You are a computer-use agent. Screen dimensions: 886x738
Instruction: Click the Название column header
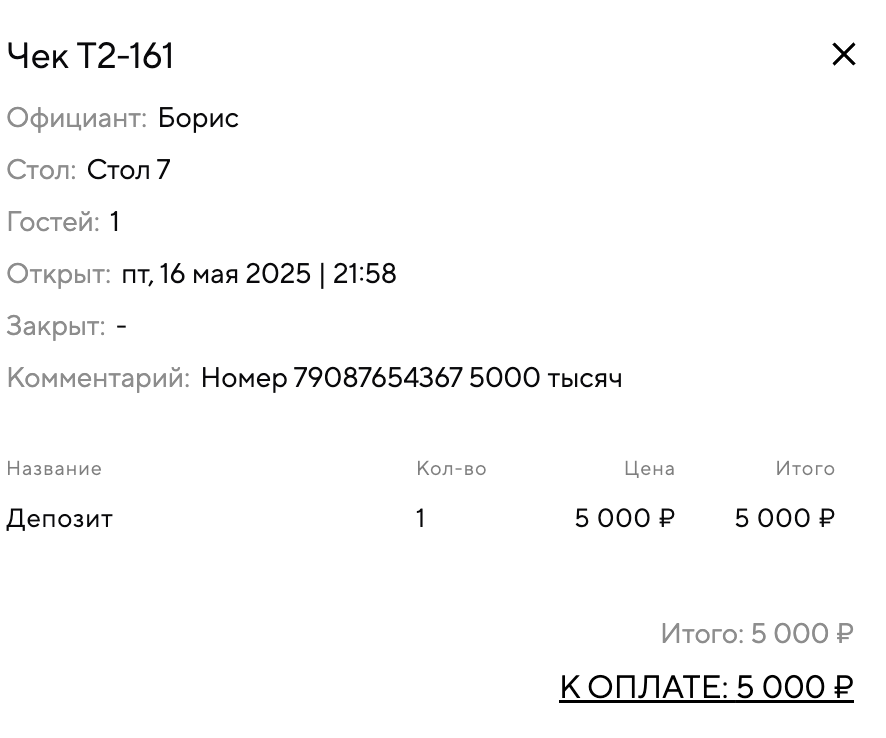tap(54, 468)
